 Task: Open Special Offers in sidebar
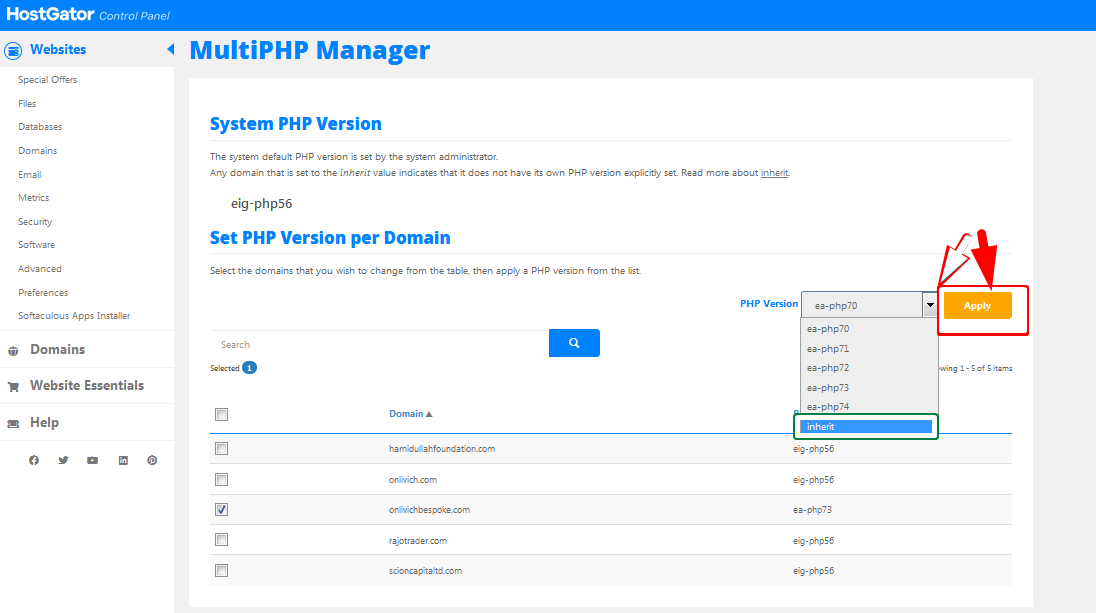48,80
